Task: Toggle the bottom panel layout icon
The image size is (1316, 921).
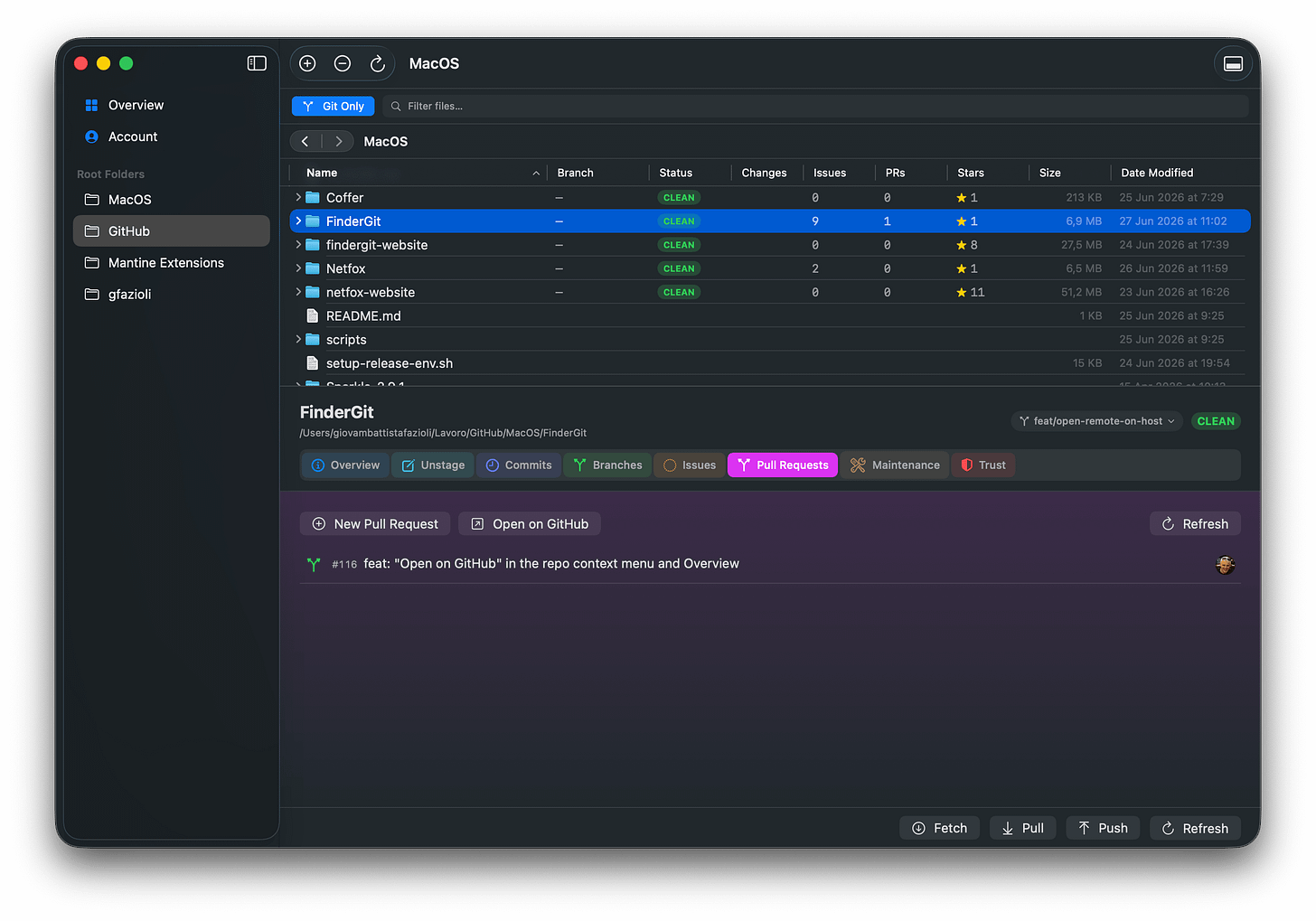Action: pos(1233,63)
